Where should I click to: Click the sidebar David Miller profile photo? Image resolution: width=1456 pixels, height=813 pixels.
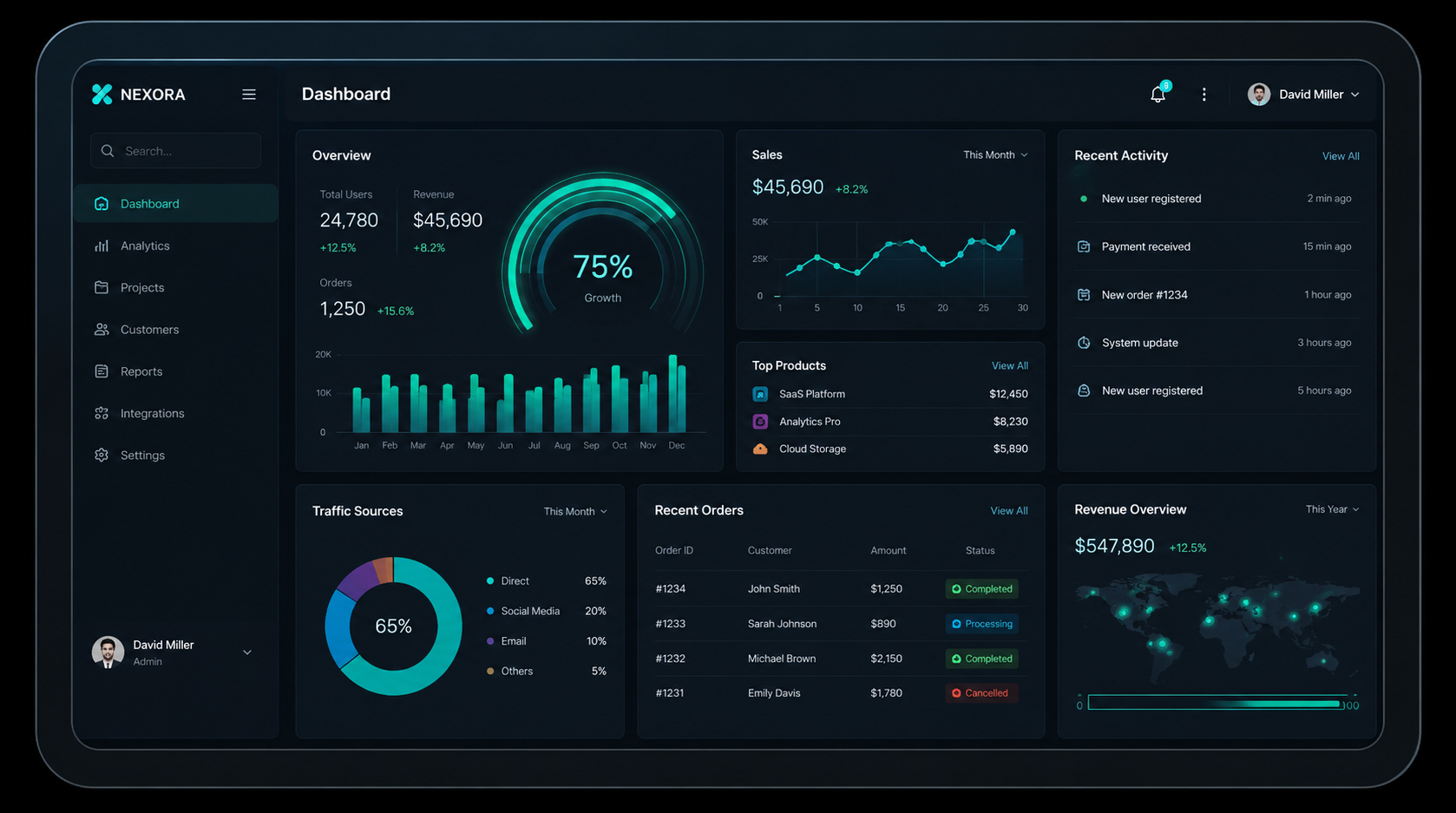point(108,652)
